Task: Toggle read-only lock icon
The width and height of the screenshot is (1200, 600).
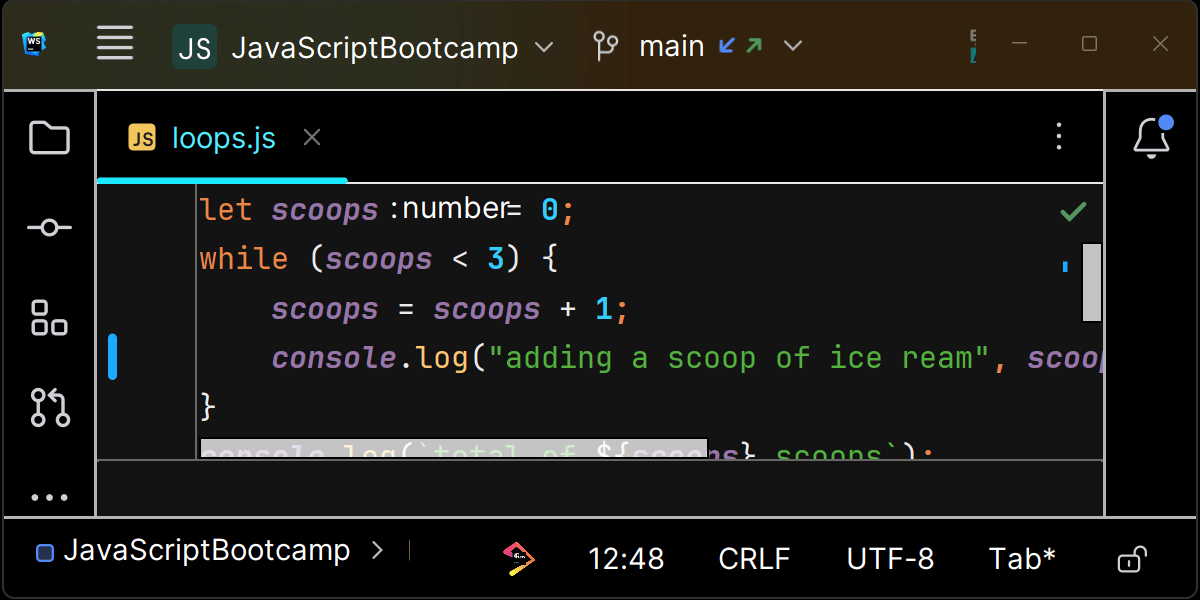Action: 1131,559
